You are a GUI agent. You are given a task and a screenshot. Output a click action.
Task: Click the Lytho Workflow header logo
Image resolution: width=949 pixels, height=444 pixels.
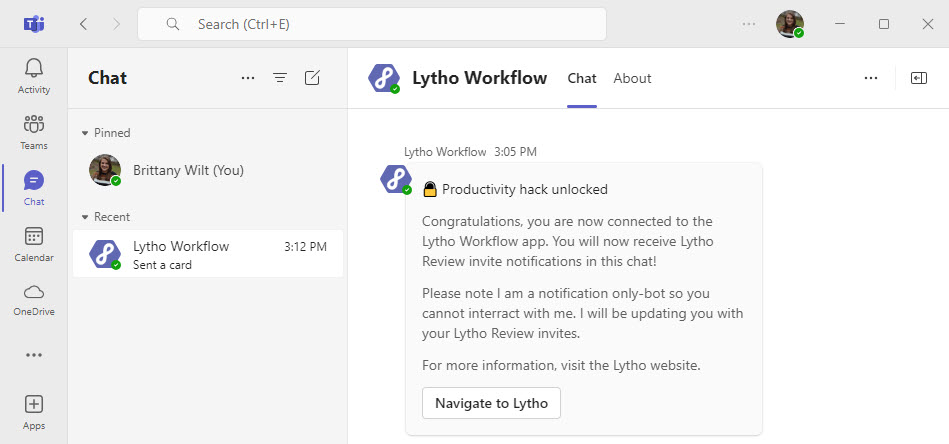pyautogui.click(x=384, y=78)
